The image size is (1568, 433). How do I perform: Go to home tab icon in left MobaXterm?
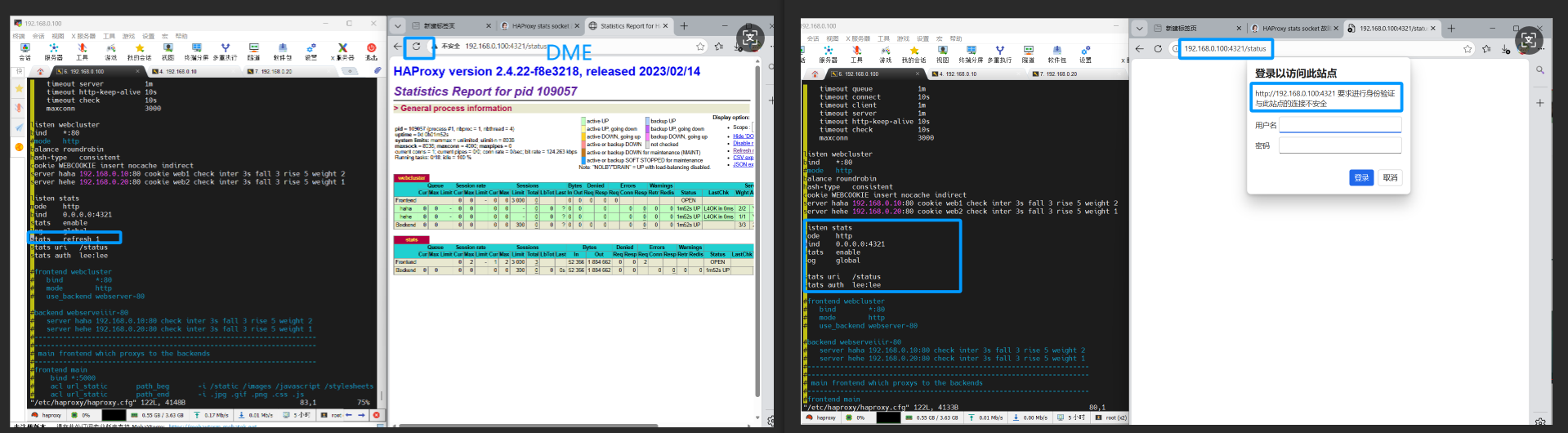tap(40, 72)
